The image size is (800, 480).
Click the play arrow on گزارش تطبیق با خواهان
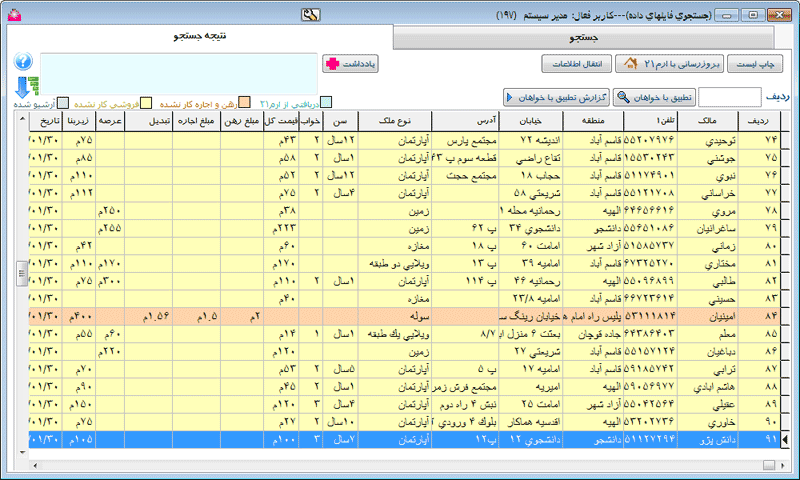click(509, 97)
